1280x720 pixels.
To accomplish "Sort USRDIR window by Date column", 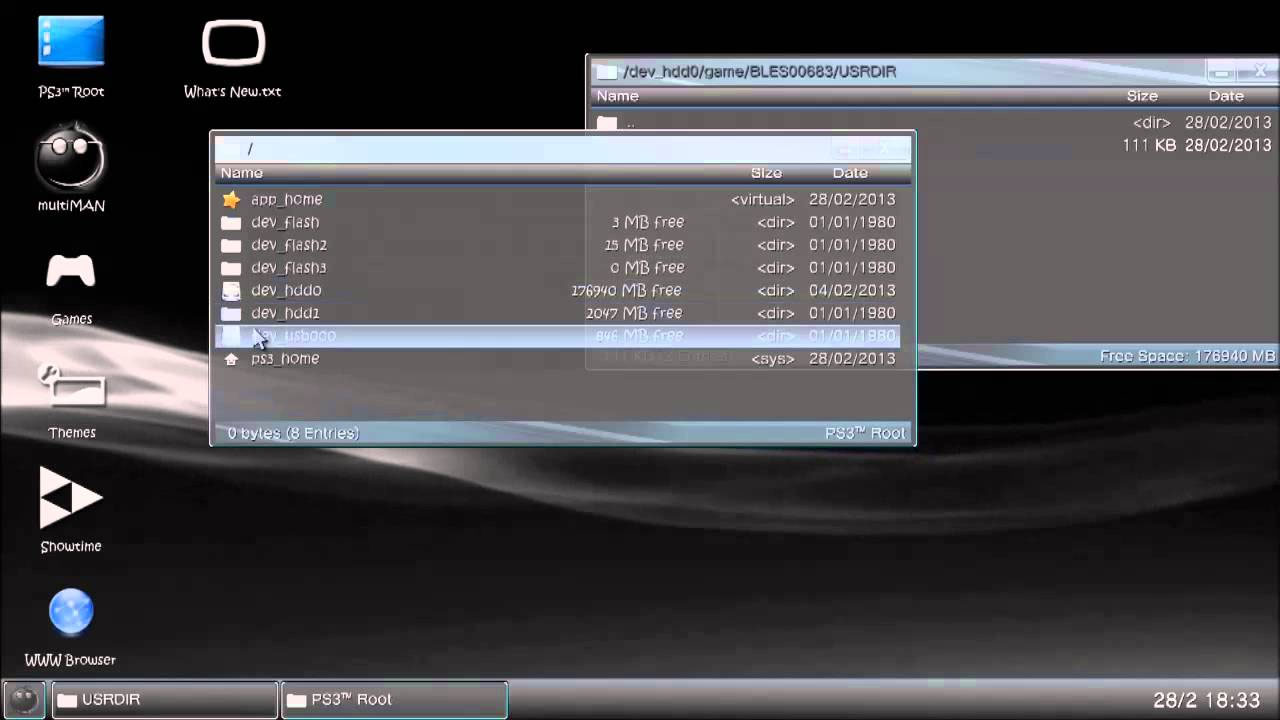I will [x=1225, y=96].
